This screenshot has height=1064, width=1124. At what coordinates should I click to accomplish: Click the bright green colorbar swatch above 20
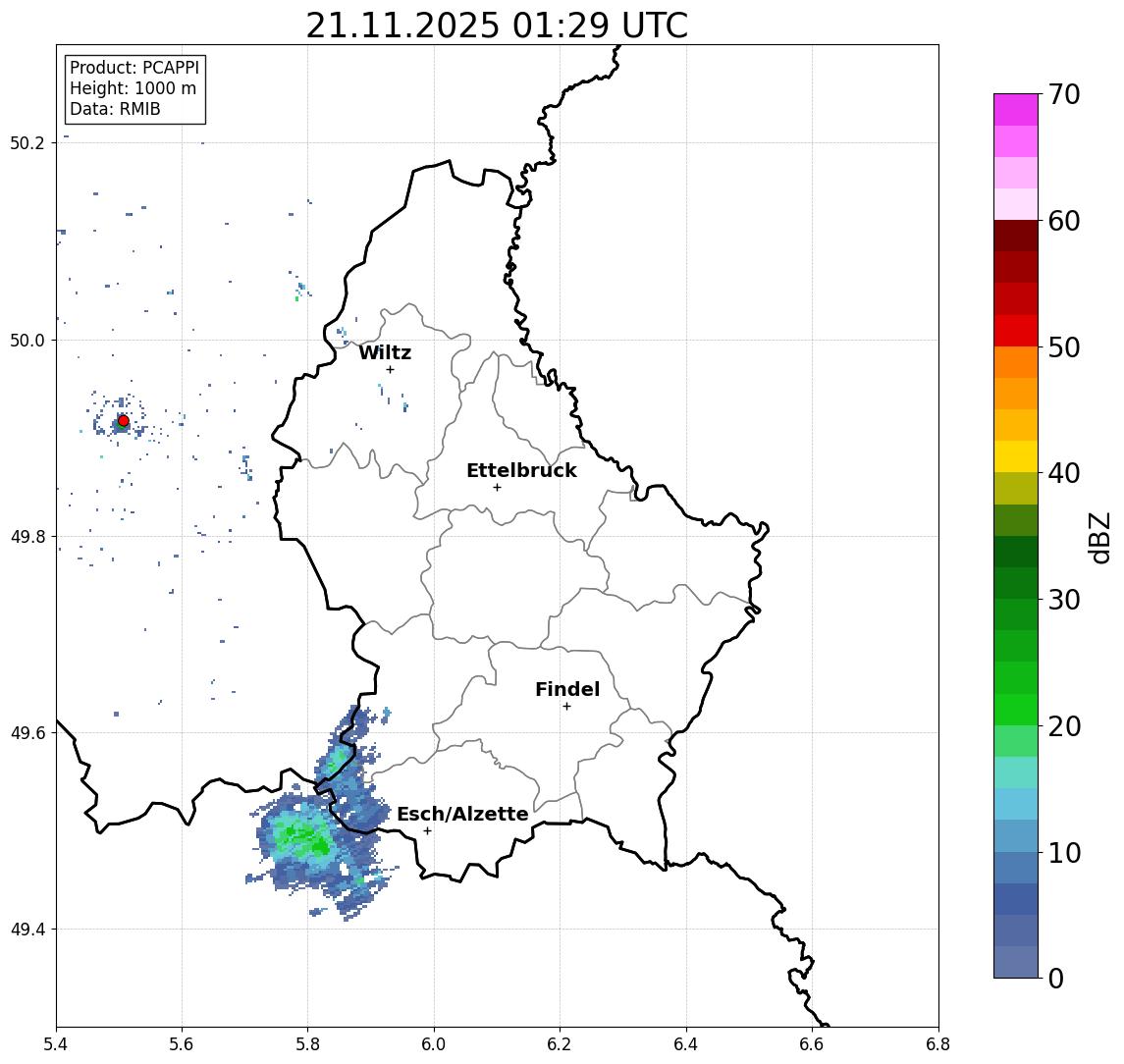tap(1016, 709)
